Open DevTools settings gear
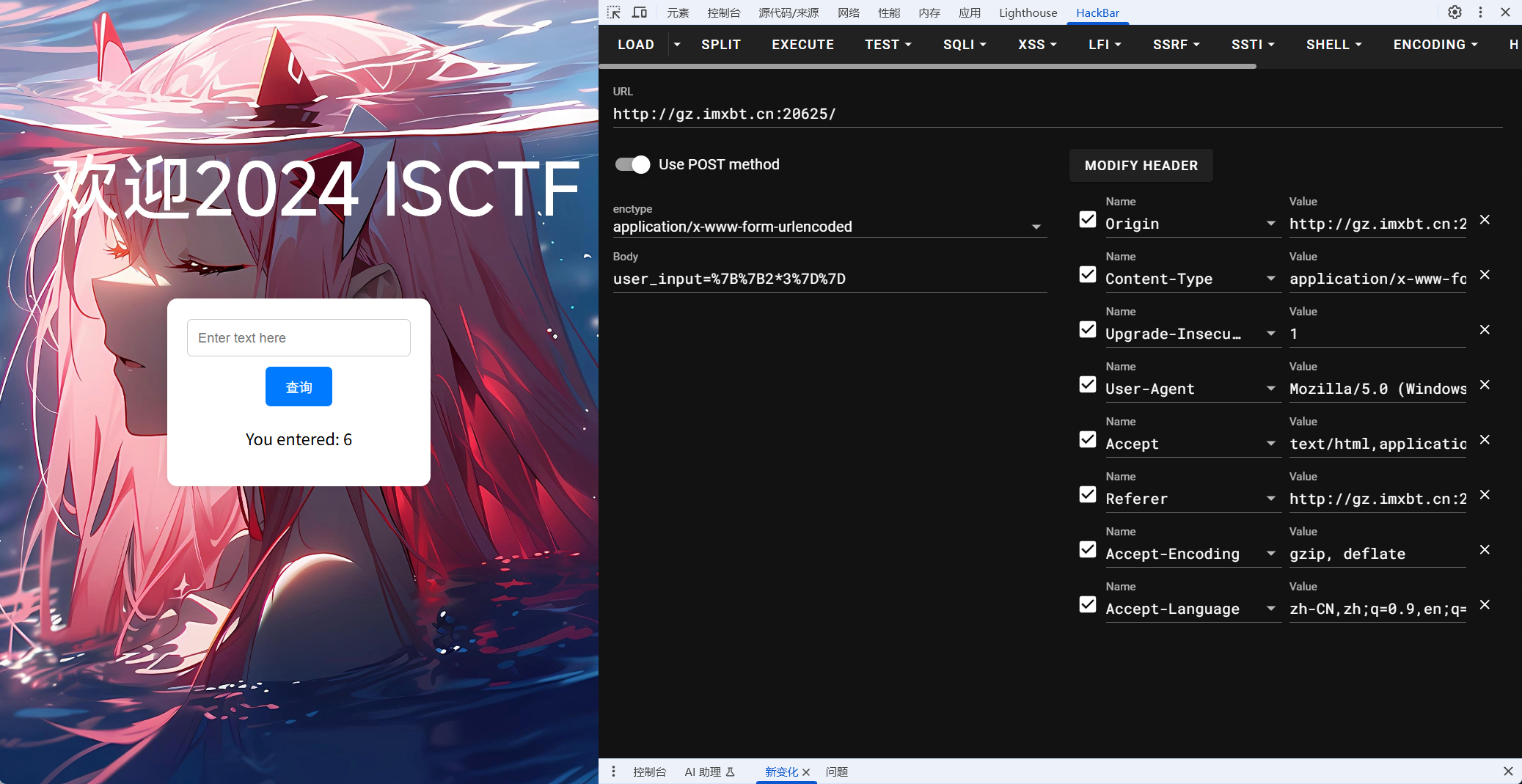This screenshot has height=784, width=1522. tap(1455, 12)
